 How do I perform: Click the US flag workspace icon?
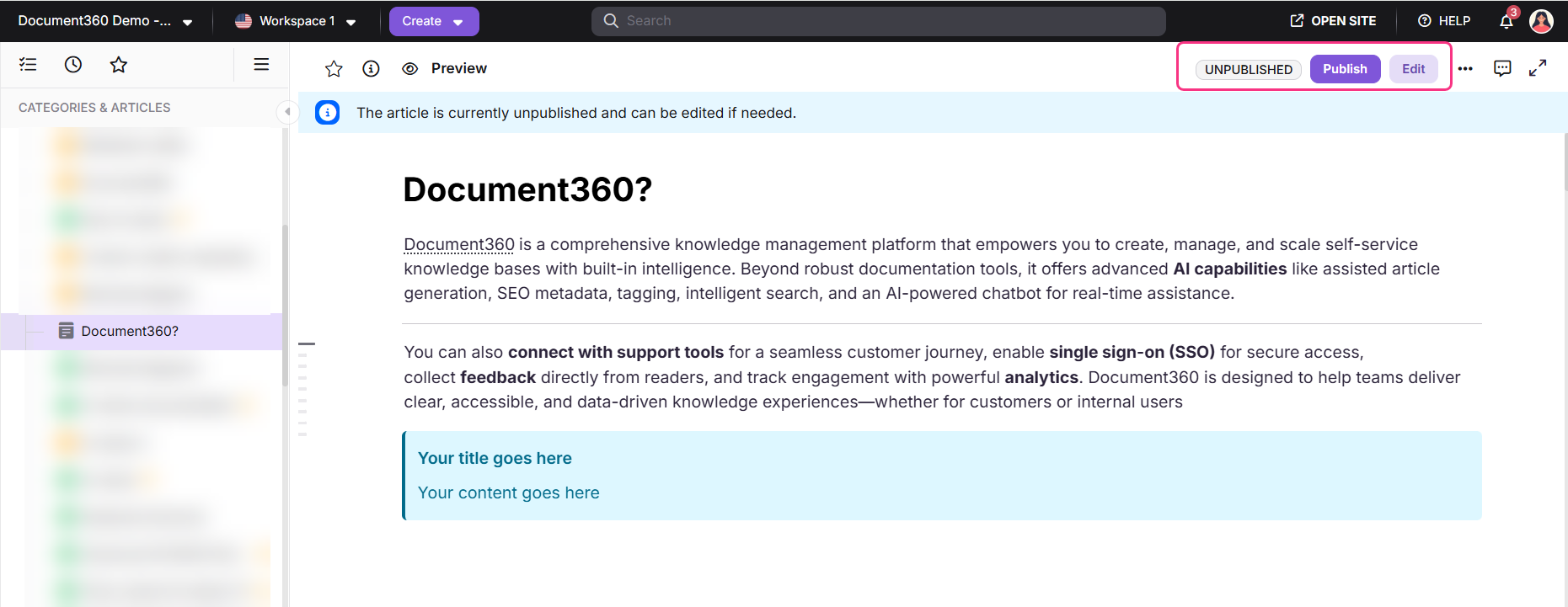(x=243, y=21)
